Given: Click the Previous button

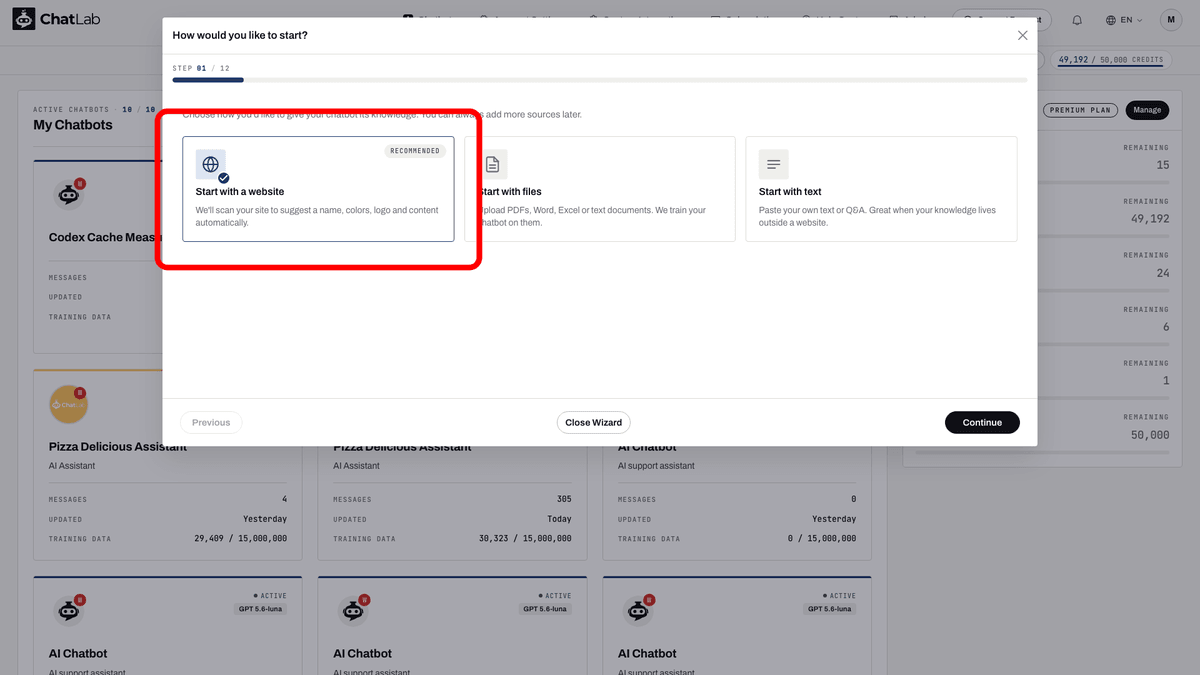Looking at the screenshot, I should click(211, 422).
